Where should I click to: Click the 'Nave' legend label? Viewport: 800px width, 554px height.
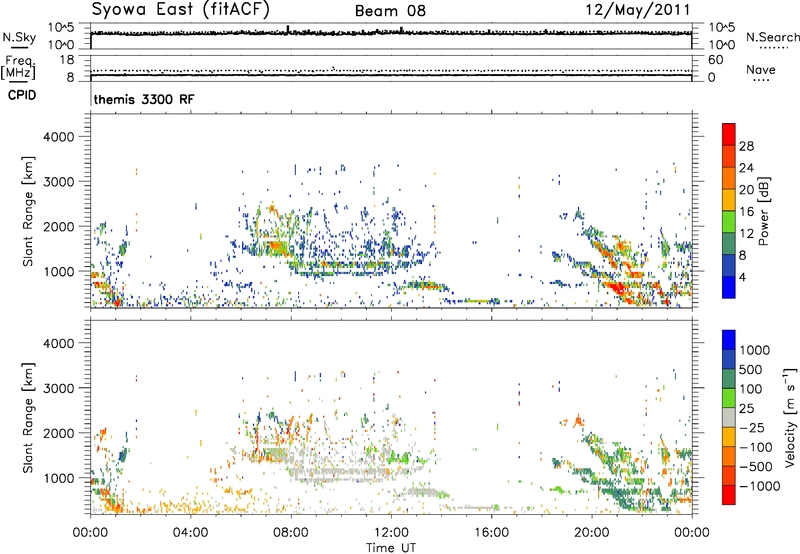click(x=761, y=69)
